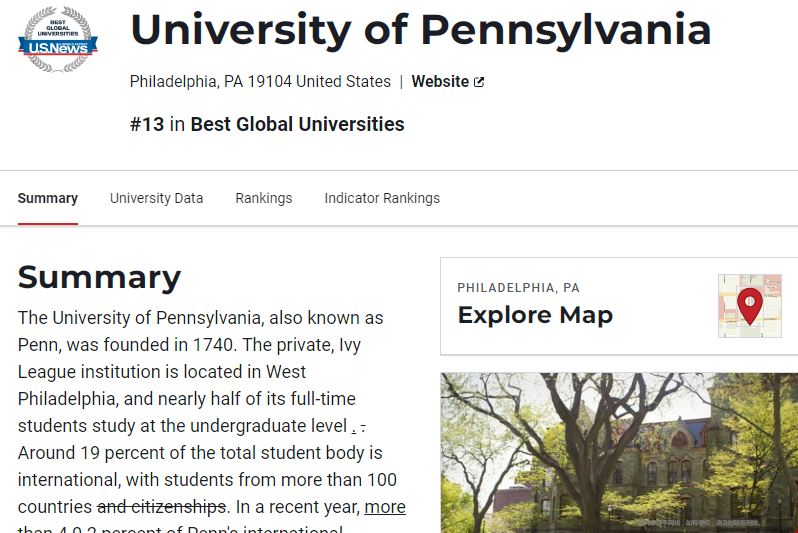Image resolution: width=798 pixels, height=533 pixels.
Task: Click the struck-through "and citizenships" text
Action: (162, 507)
